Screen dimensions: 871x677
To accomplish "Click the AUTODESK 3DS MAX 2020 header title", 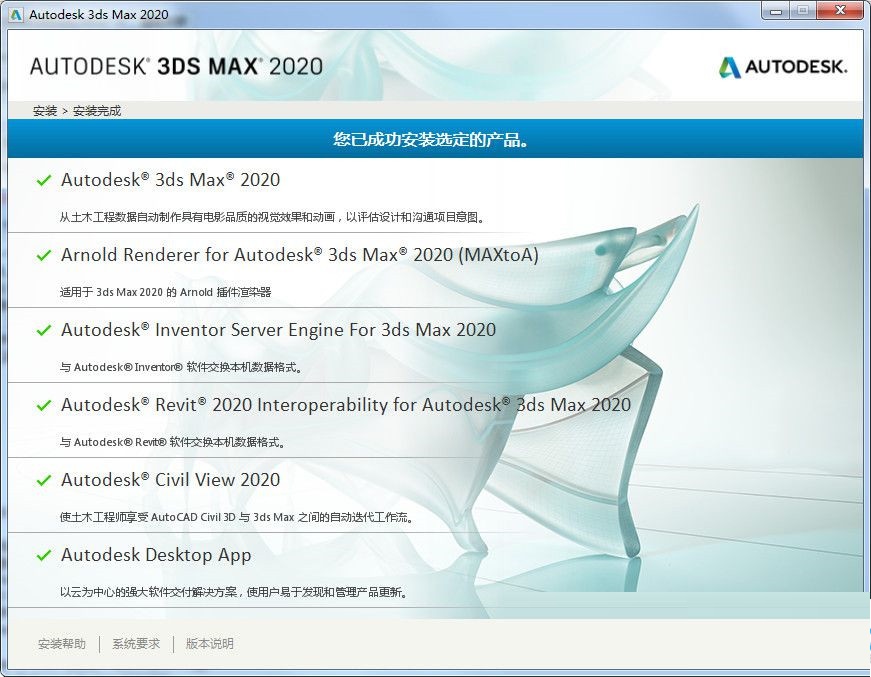I will coord(176,67).
